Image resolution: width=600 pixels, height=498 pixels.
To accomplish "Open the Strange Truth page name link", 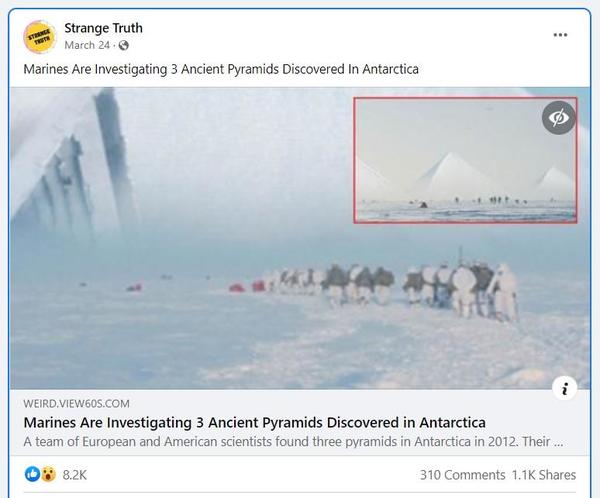I will coord(103,28).
